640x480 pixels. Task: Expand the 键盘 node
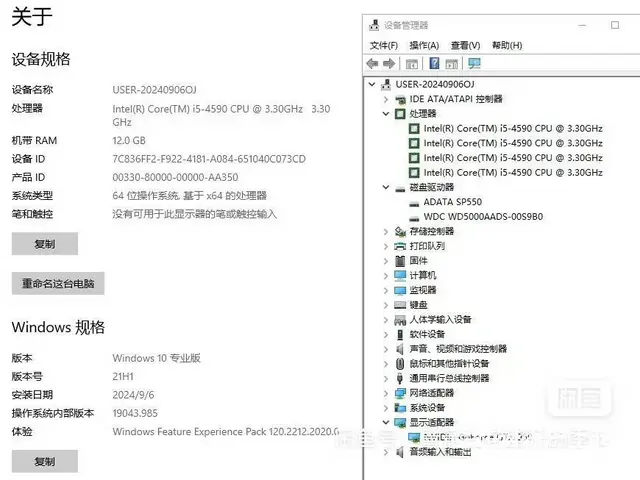pos(386,305)
